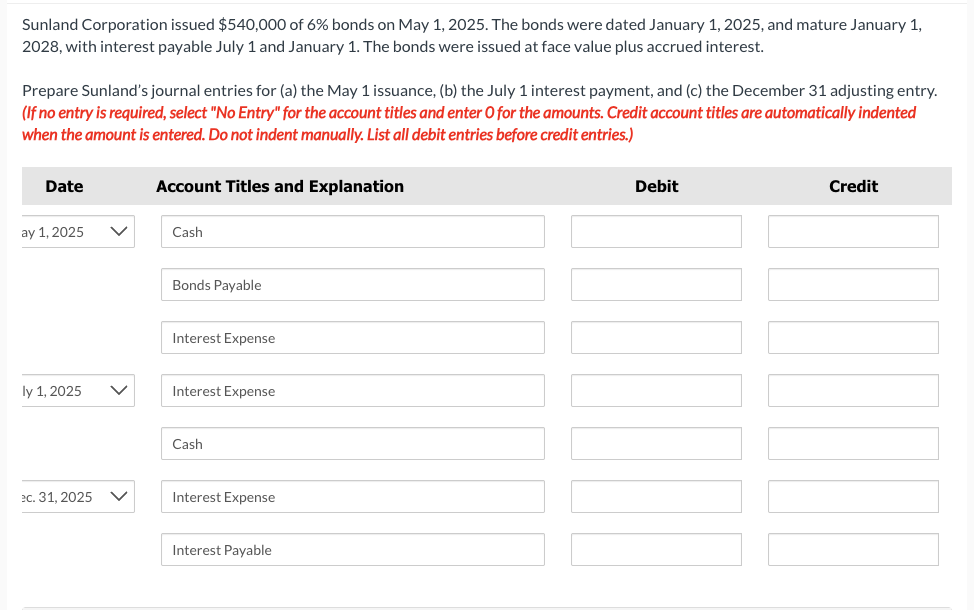This screenshot has width=974, height=610.
Task: Click the Debit amount box beside Cash on May 1
Action: pos(655,231)
